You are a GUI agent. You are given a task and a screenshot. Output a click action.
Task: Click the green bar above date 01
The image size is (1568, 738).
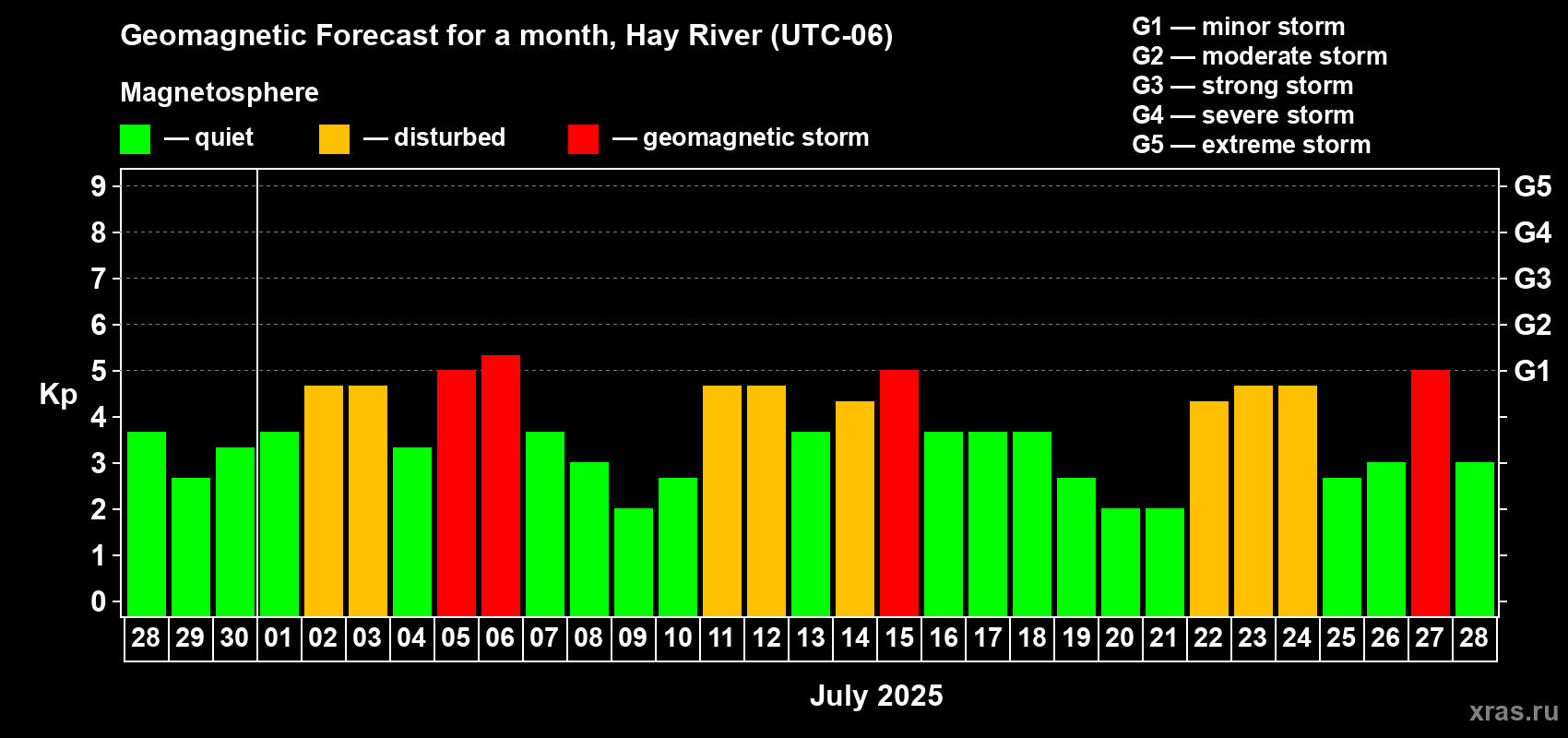[x=279, y=524]
